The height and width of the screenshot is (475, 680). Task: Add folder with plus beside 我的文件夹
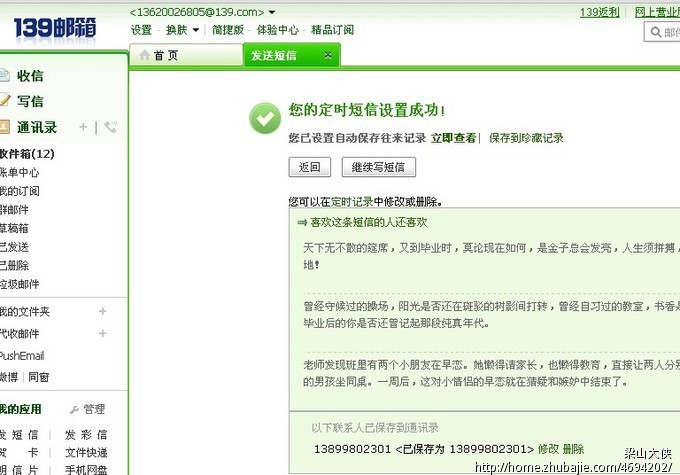[102, 311]
